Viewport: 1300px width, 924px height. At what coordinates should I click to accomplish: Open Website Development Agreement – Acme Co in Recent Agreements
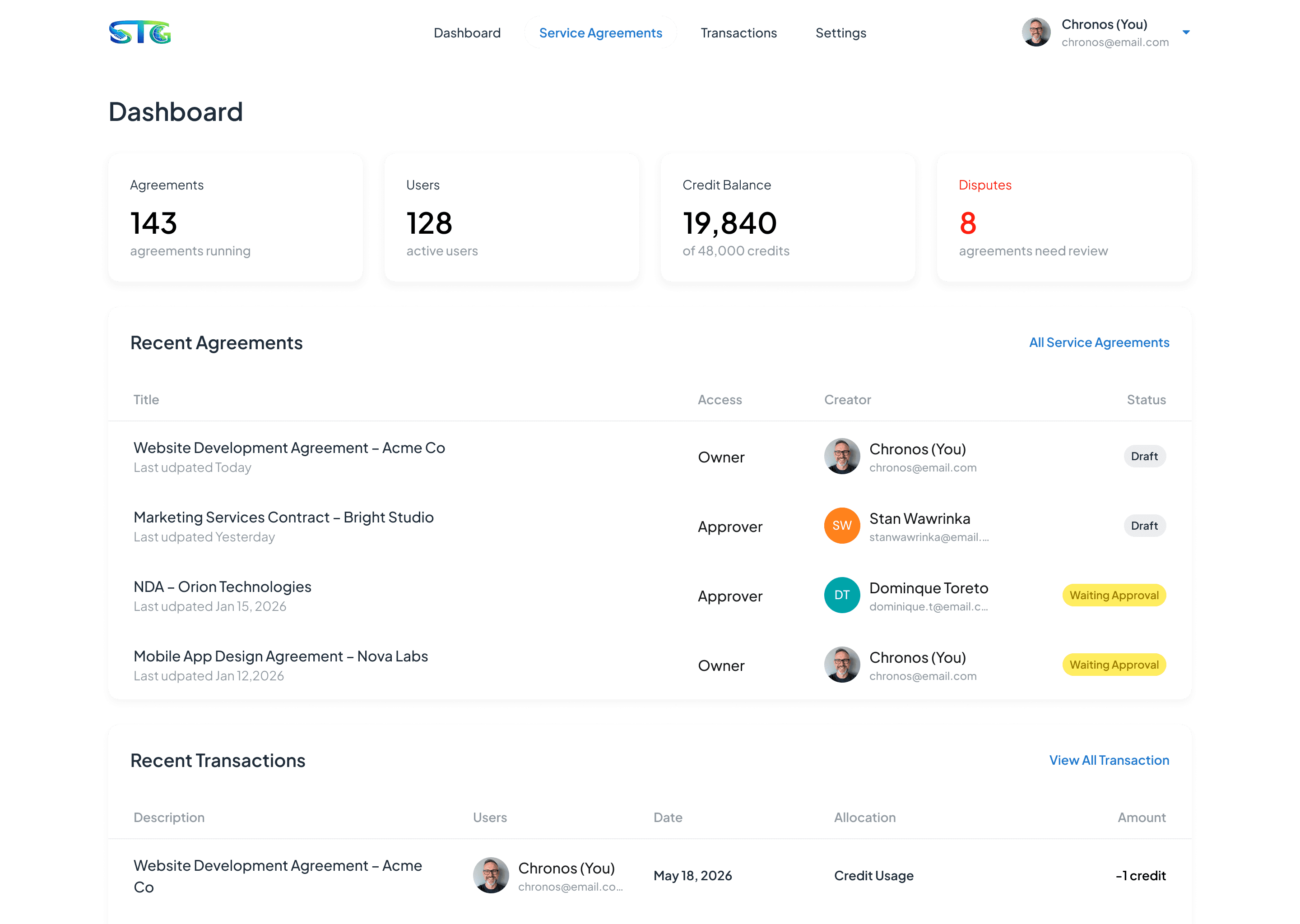(289, 448)
